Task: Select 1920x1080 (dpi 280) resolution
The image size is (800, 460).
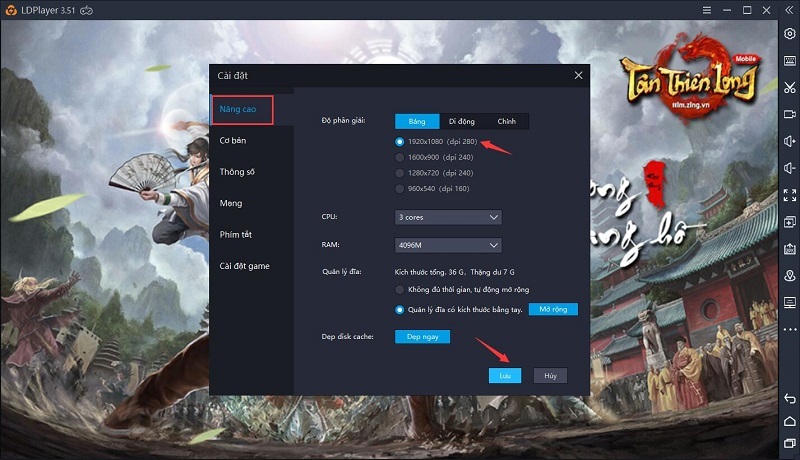Action: (436, 141)
